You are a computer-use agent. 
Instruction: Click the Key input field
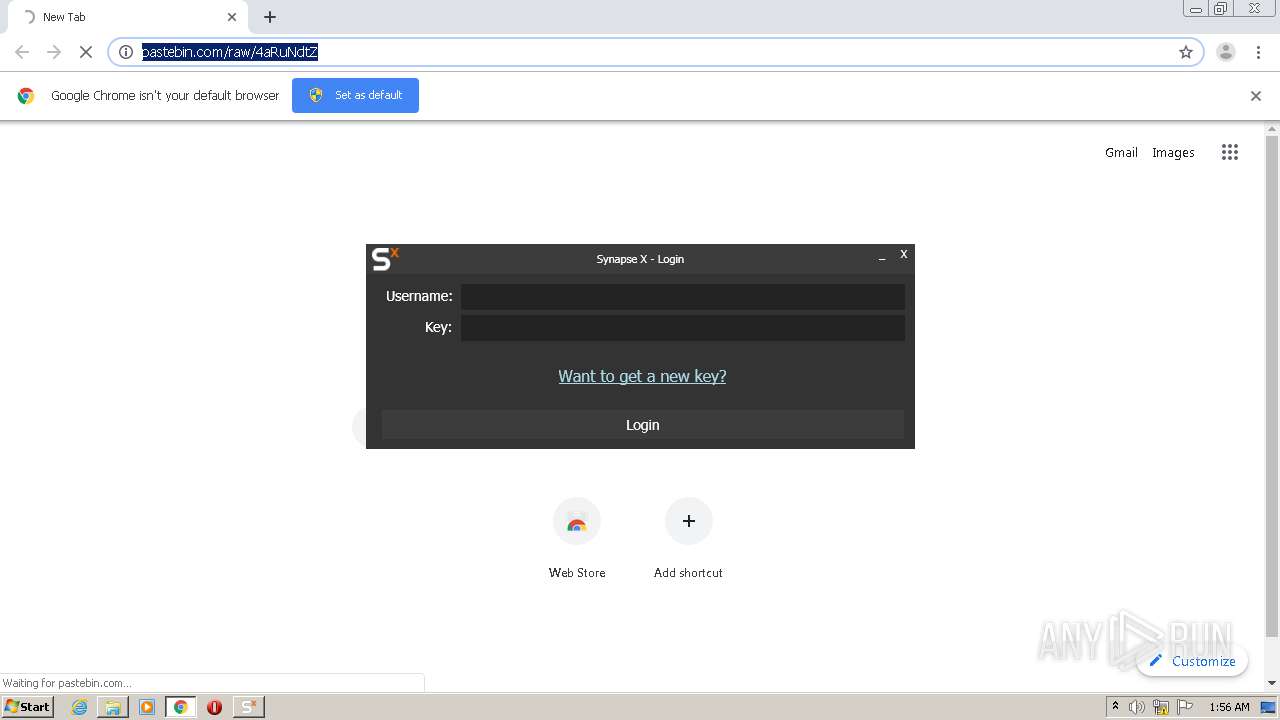pos(683,327)
